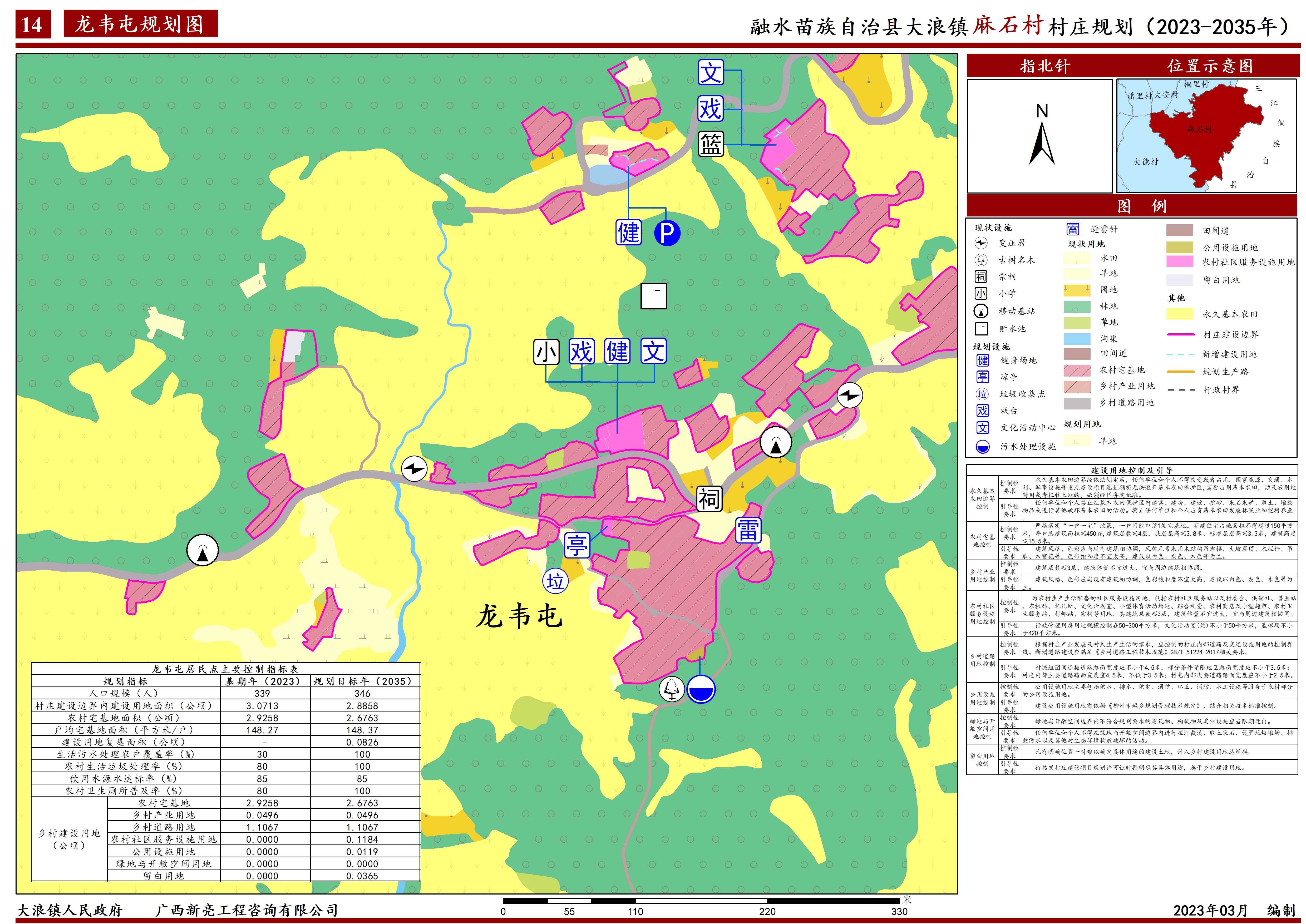Select the 祠 ancestral hall marker on map
1306x924 pixels.
coord(709,499)
